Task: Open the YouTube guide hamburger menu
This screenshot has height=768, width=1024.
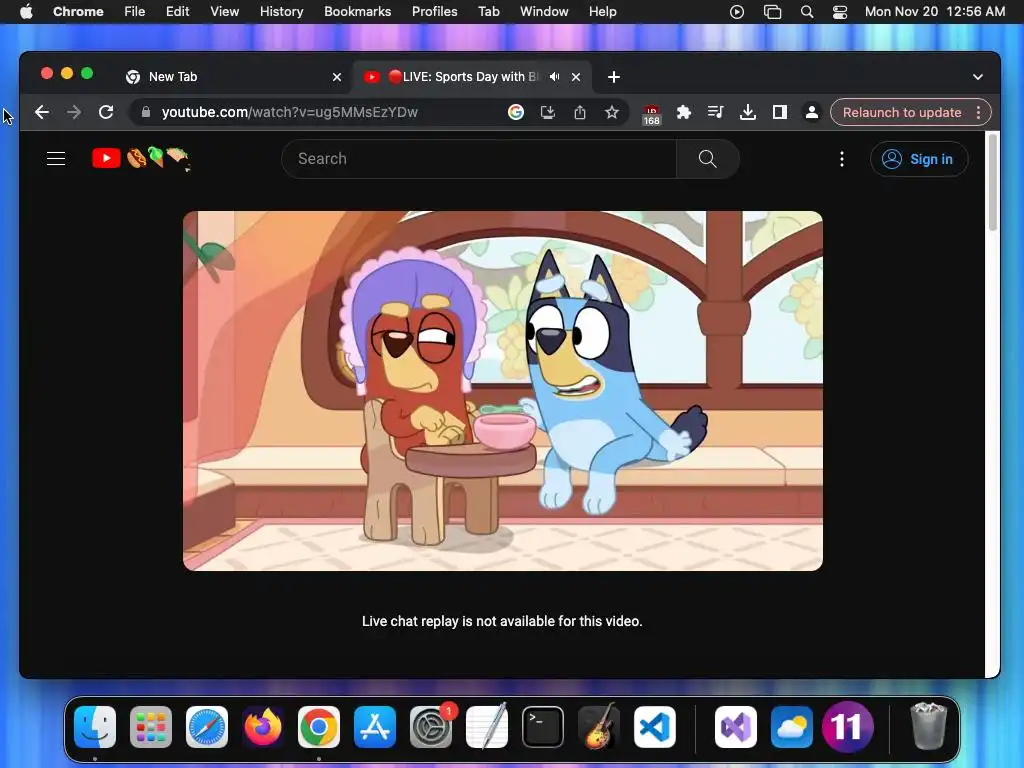Action: click(56, 159)
